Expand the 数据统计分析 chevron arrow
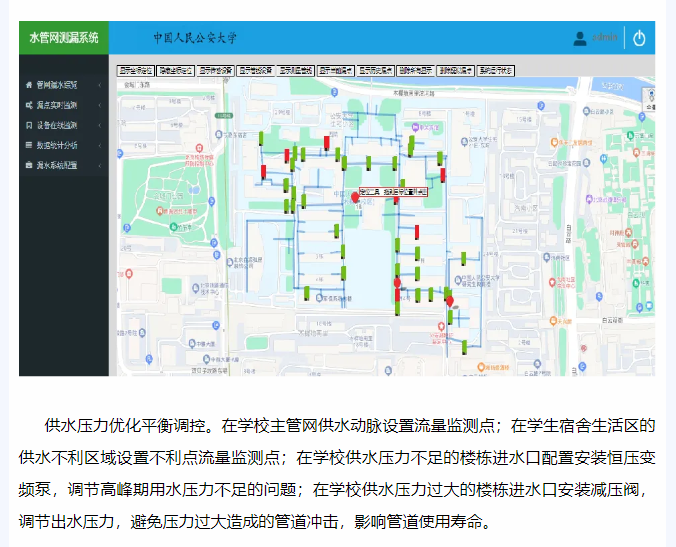Screen dimensions: 676x547 click(x=100, y=145)
